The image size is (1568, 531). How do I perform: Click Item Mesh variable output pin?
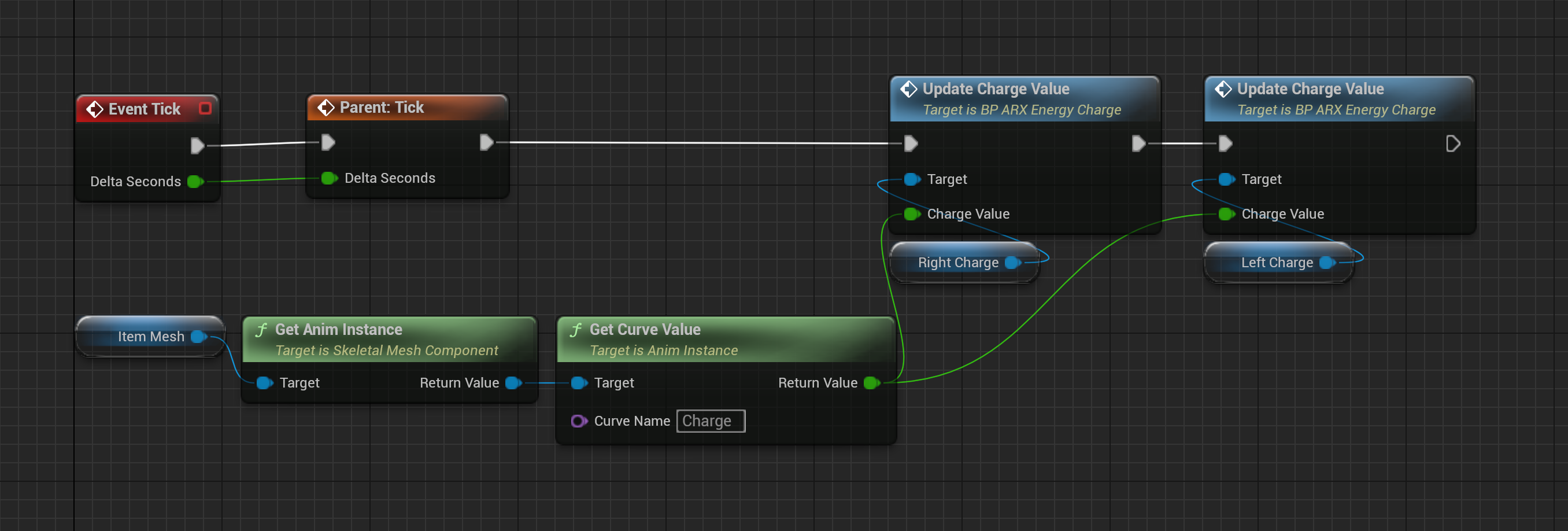click(x=198, y=337)
